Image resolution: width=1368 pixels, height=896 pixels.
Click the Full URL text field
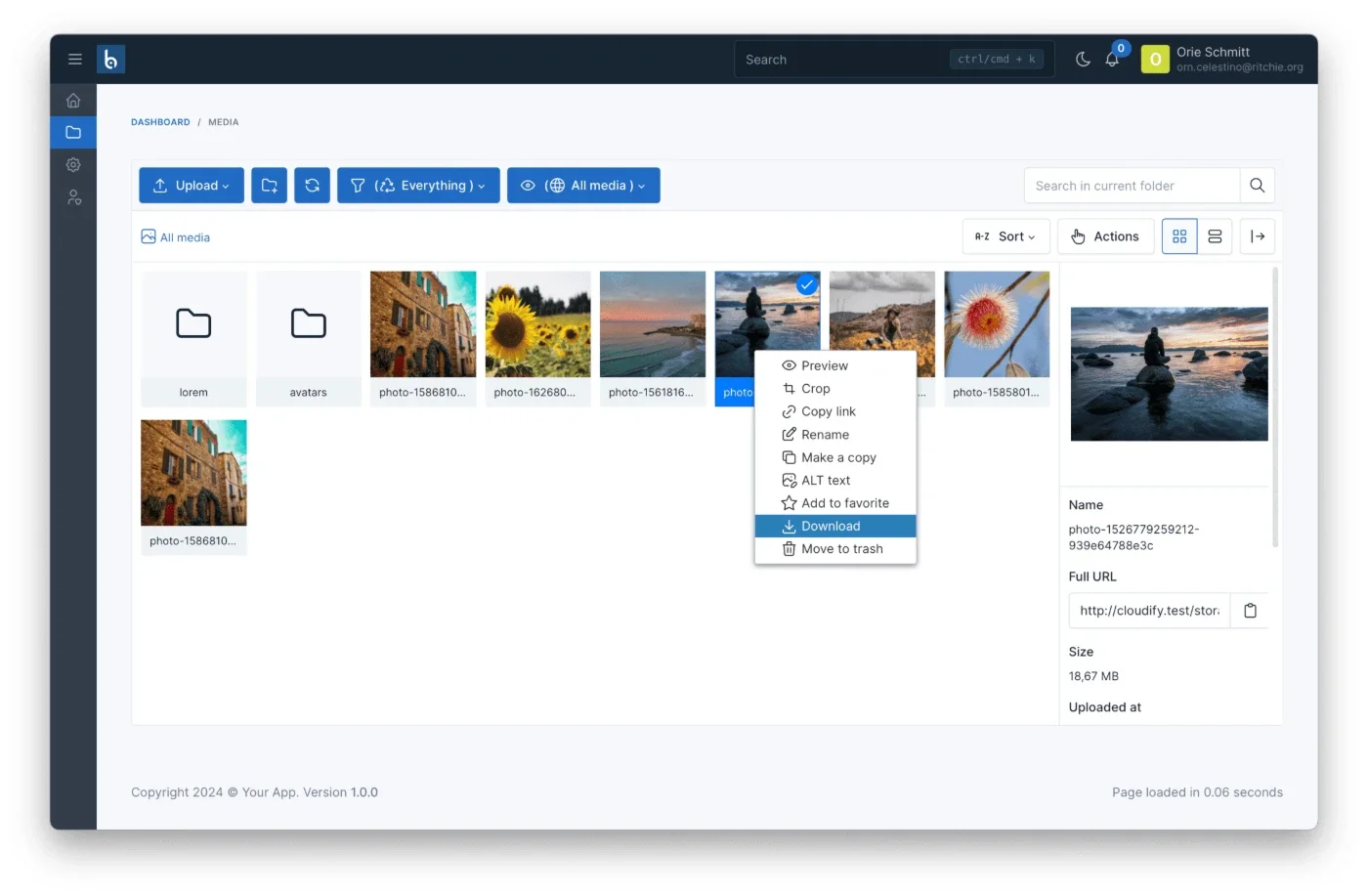[x=1149, y=611]
